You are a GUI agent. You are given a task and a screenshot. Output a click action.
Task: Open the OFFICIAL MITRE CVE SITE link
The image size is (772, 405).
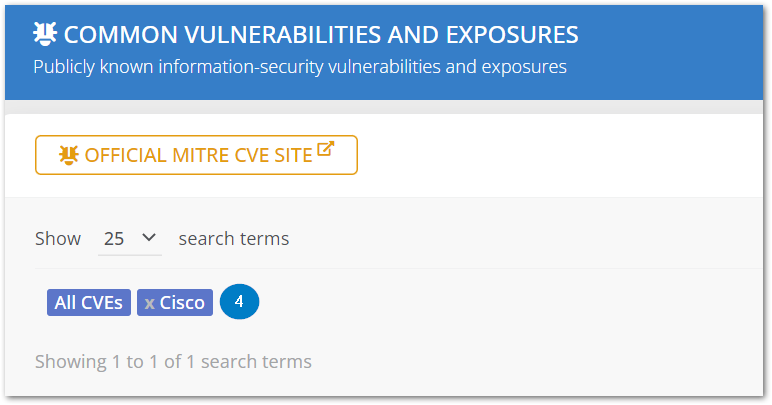[x=196, y=155]
